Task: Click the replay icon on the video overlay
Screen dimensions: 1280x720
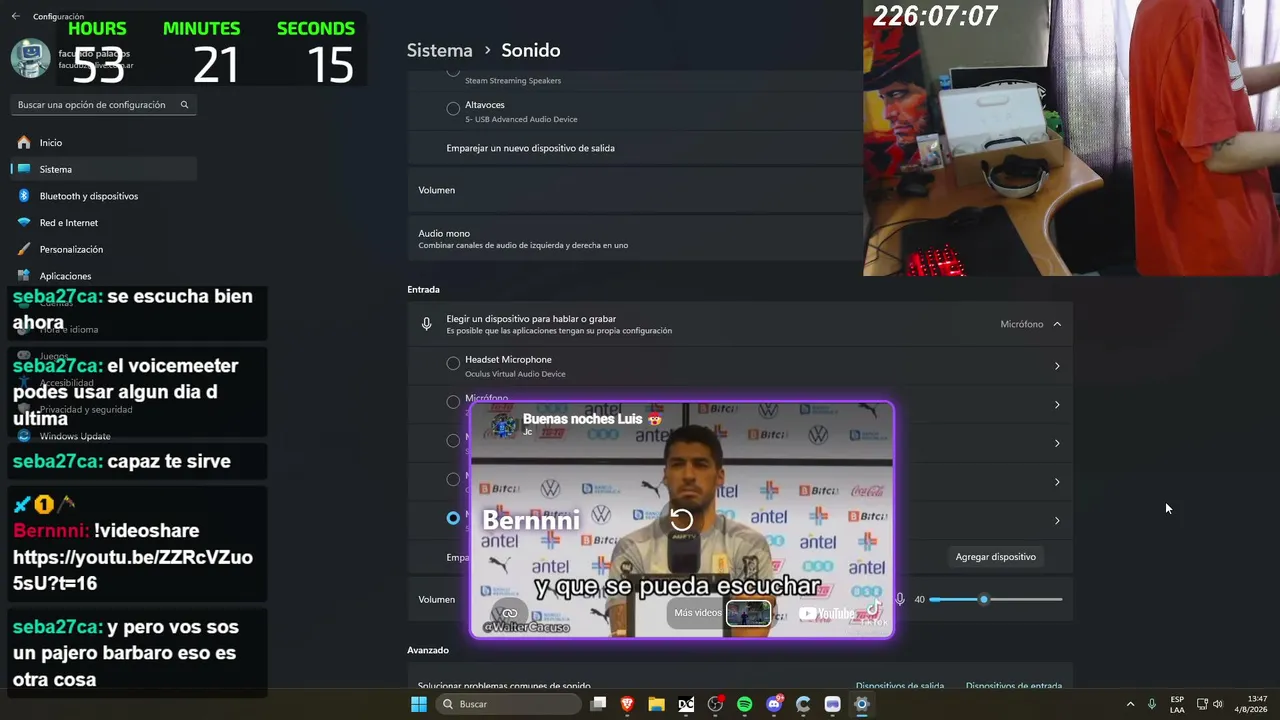Action: click(681, 520)
